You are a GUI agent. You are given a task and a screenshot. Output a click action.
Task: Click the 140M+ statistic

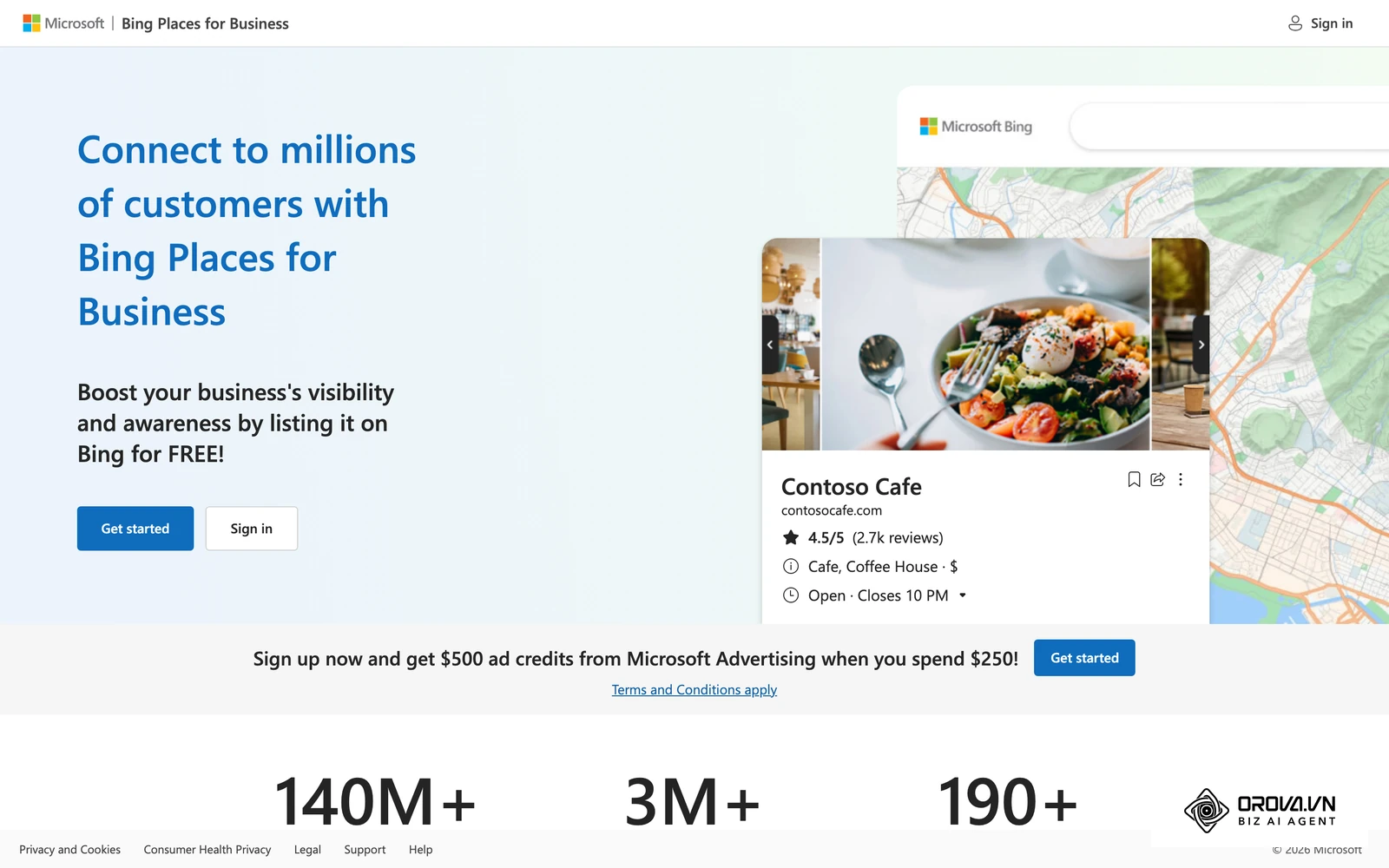coord(375,802)
